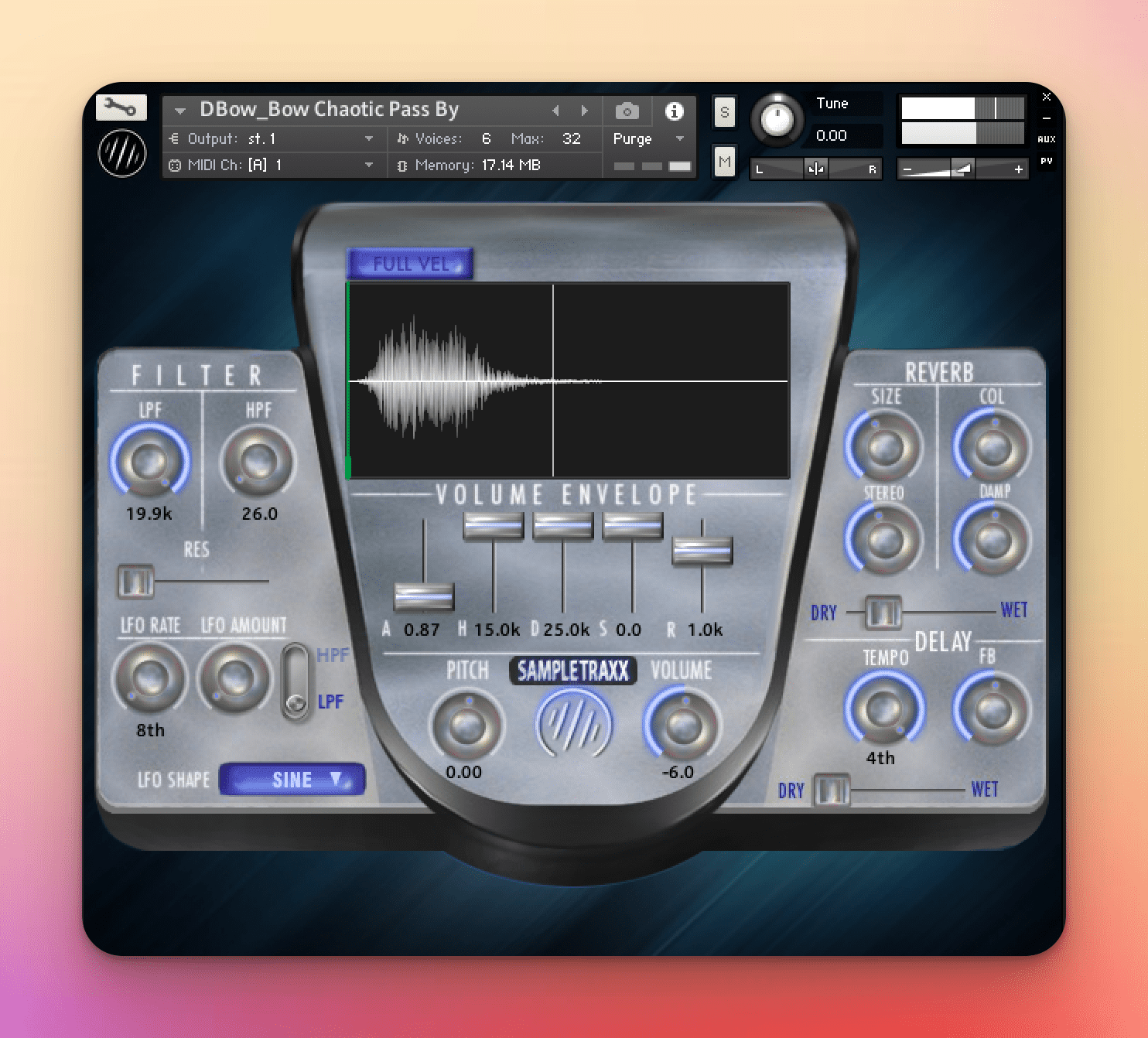Screen dimensions: 1148x1038
Task: Select next preset with right arrow
Action: (585, 111)
